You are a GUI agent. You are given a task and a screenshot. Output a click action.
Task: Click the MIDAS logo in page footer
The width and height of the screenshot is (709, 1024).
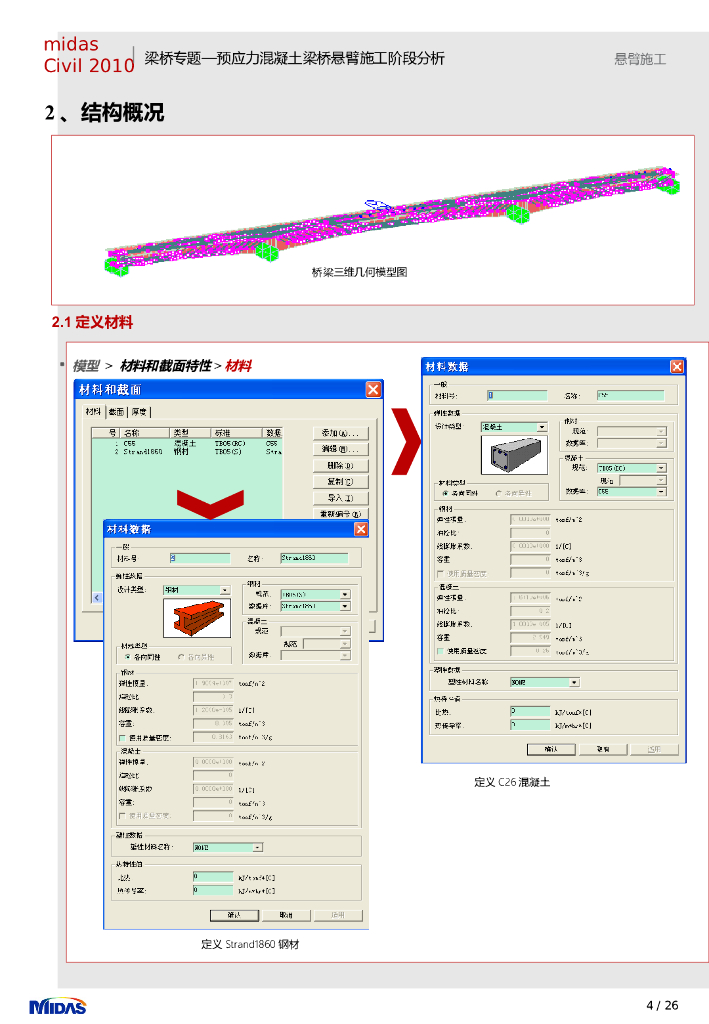57,1006
